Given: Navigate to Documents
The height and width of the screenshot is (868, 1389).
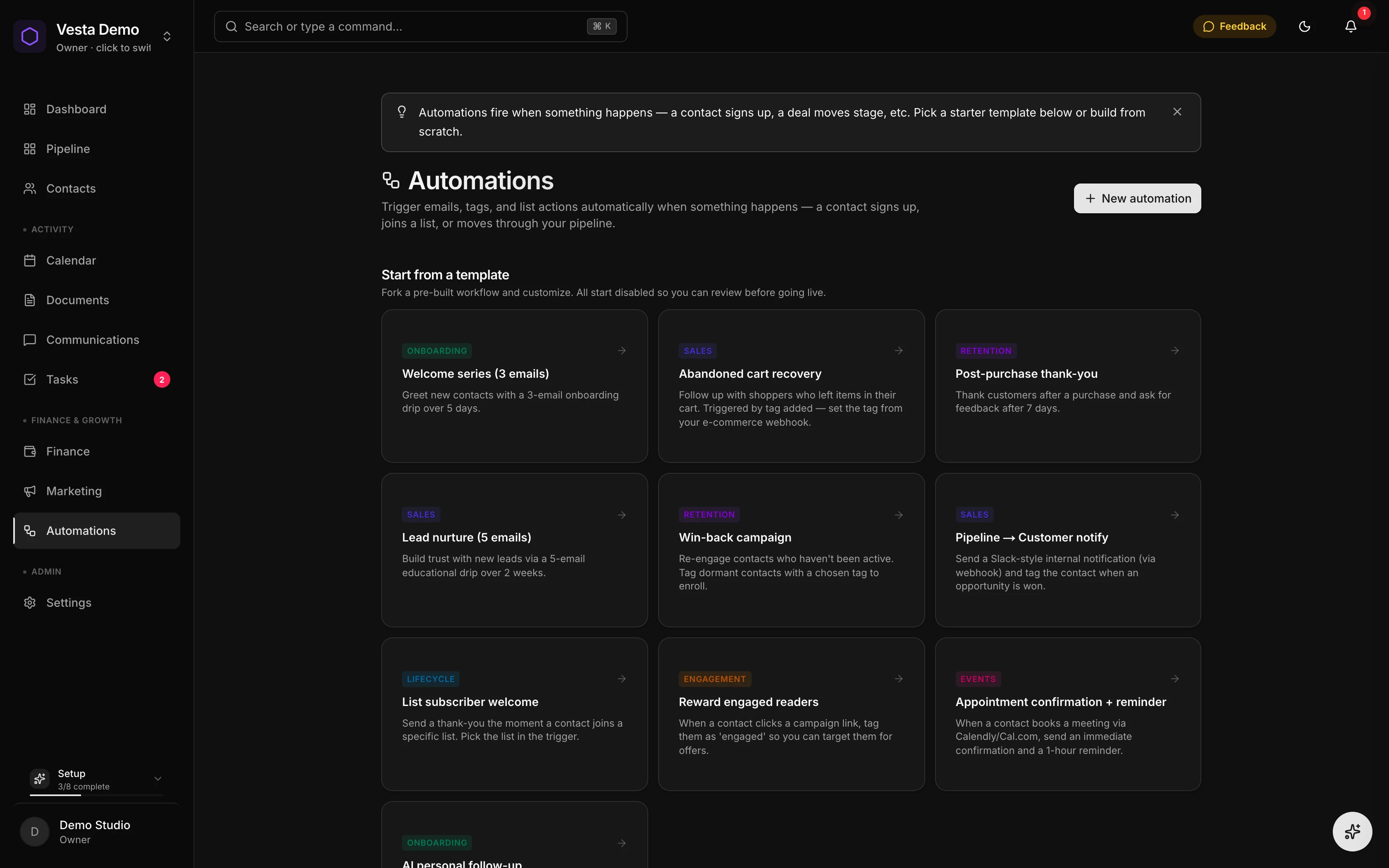Looking at the screenshot, I should [96, 300].
